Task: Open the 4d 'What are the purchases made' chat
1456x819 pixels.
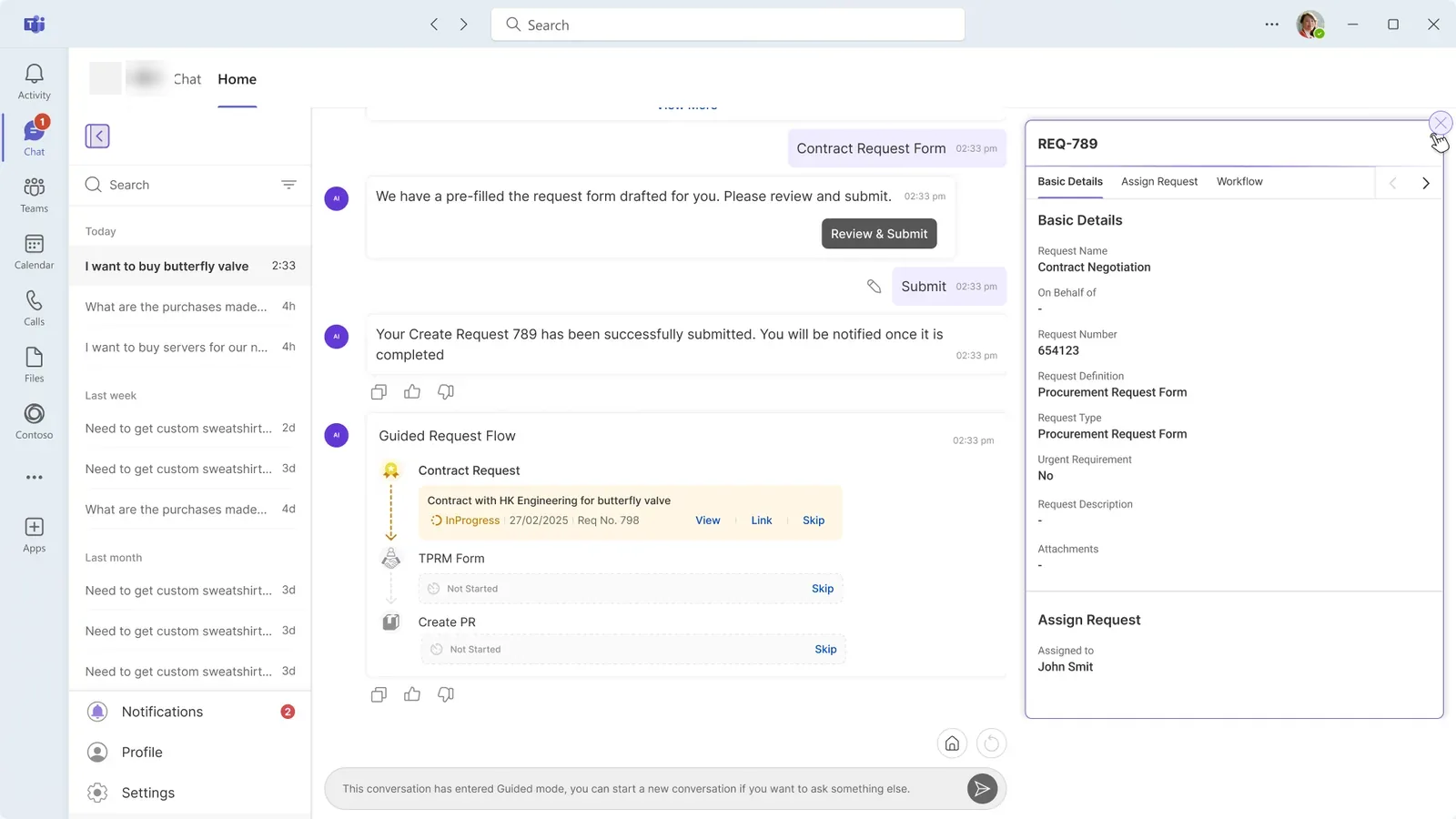Action: (190, 510)
